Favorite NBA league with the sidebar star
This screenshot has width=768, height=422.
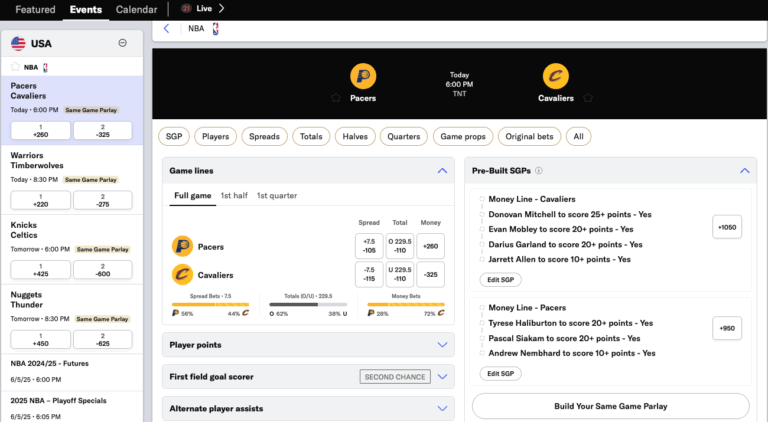(x=15, y=67)
